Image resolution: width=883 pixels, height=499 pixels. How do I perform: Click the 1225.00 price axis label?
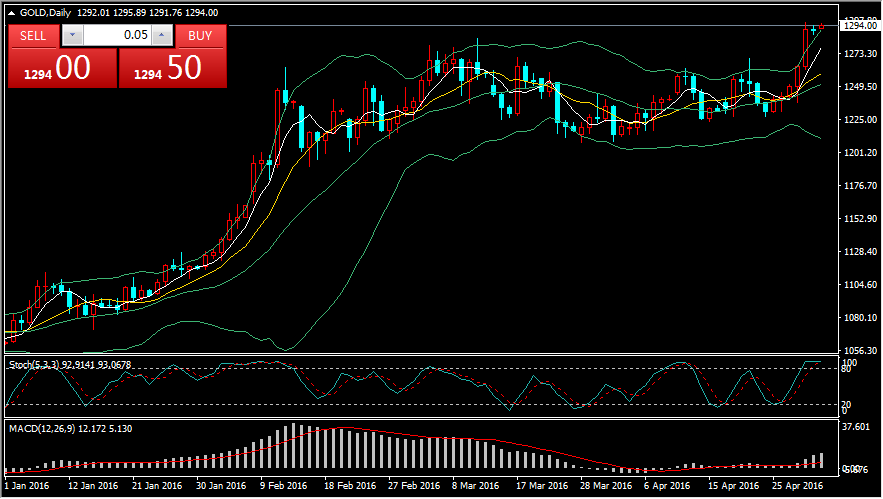coord(860,119)
